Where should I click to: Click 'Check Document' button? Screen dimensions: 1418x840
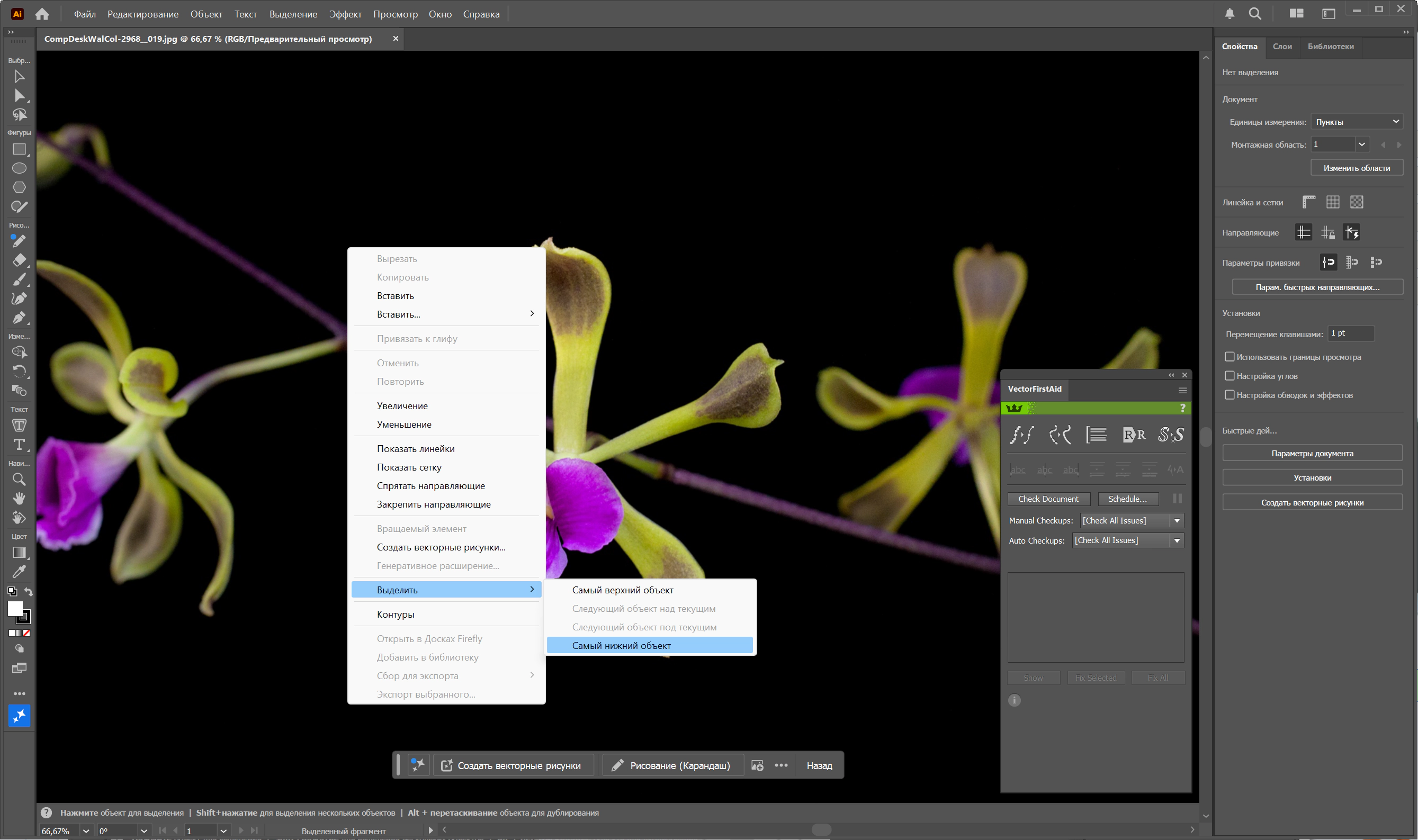click(1048, 499)
